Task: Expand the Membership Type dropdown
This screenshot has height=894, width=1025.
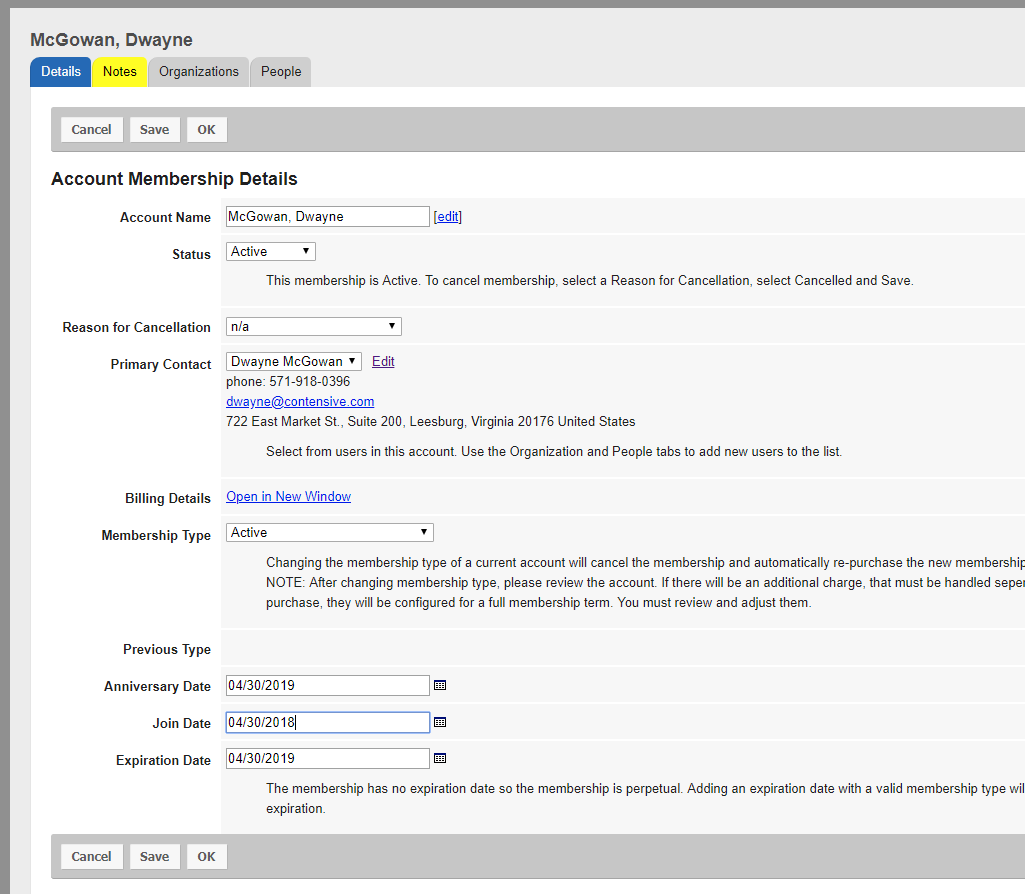Action: pyautogui.click(x=329, y=533)
